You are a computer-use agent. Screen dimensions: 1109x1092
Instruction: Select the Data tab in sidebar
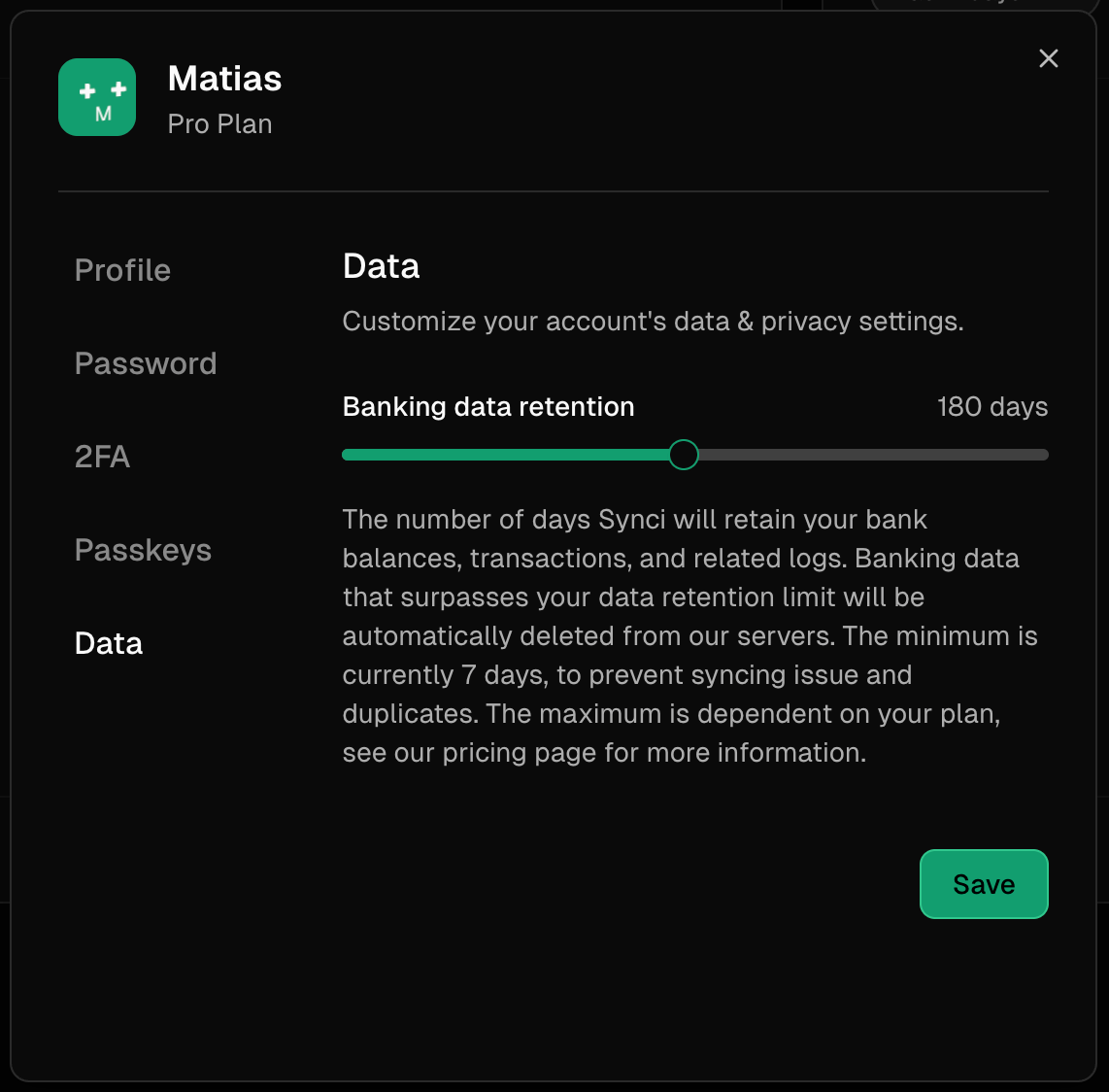[x=108, y=643]
